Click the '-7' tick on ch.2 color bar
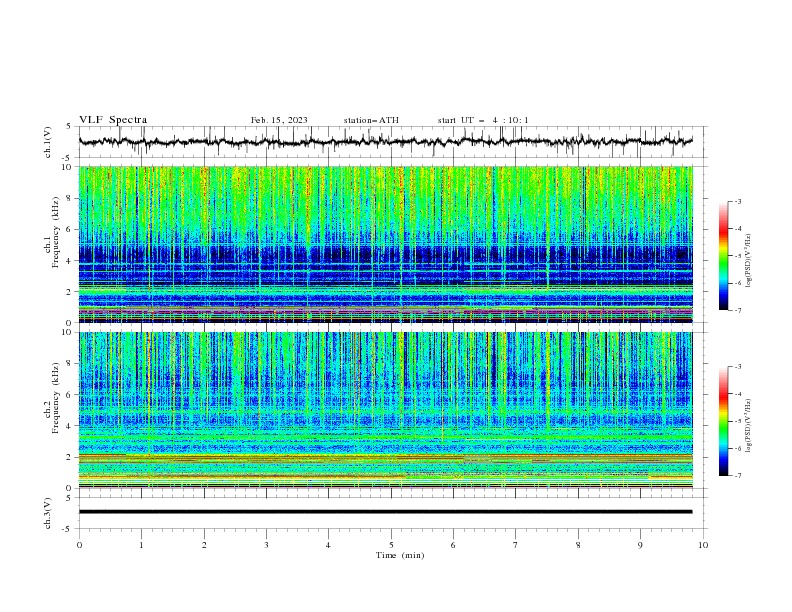Screen dimensions: 792x612 click(x=737, y=476)
